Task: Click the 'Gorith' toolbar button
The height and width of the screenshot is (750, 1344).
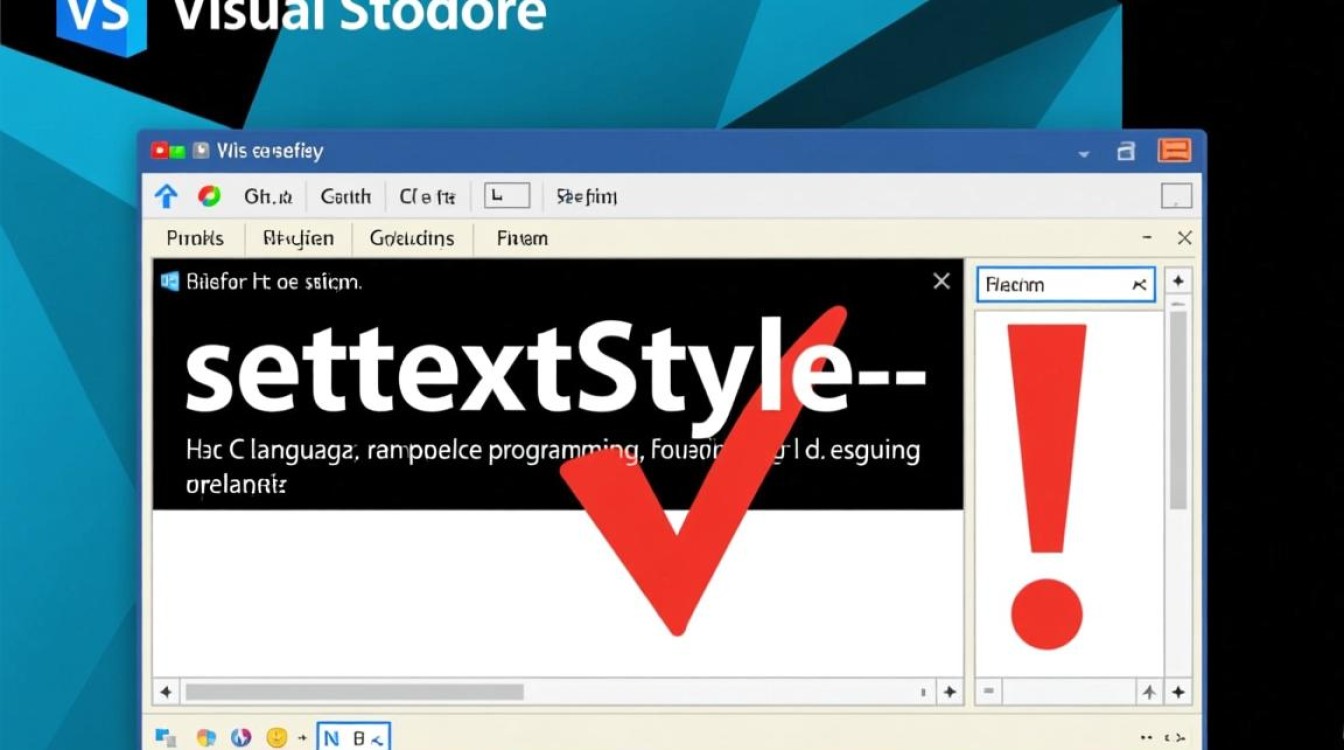Action: [x=346, y=197]
